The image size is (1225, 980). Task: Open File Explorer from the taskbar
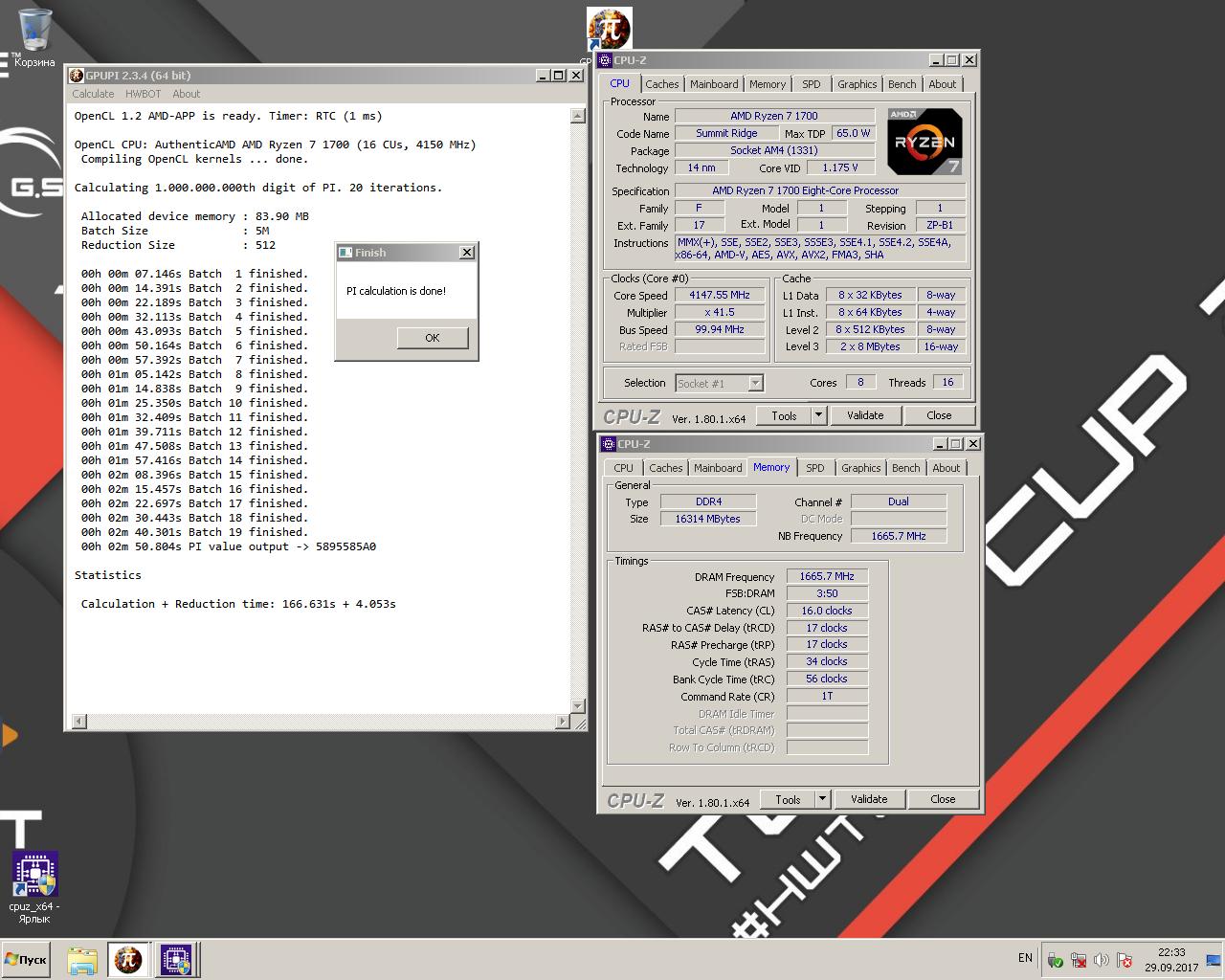(x=82, y=959)
